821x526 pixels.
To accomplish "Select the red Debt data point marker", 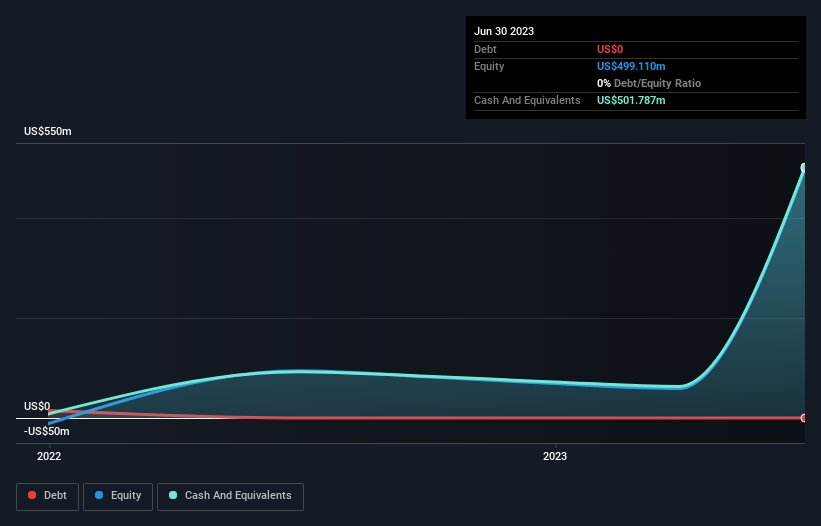I will point(804,418).
